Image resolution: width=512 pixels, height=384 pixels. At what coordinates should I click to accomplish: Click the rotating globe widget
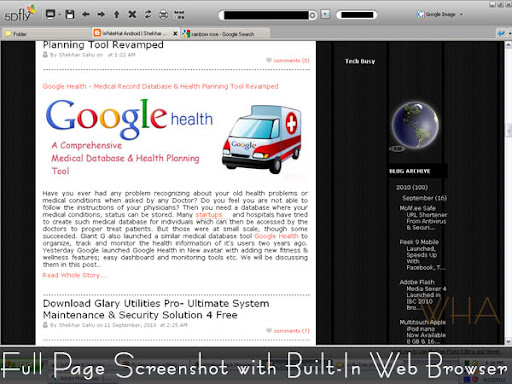[x=415, y=125]
